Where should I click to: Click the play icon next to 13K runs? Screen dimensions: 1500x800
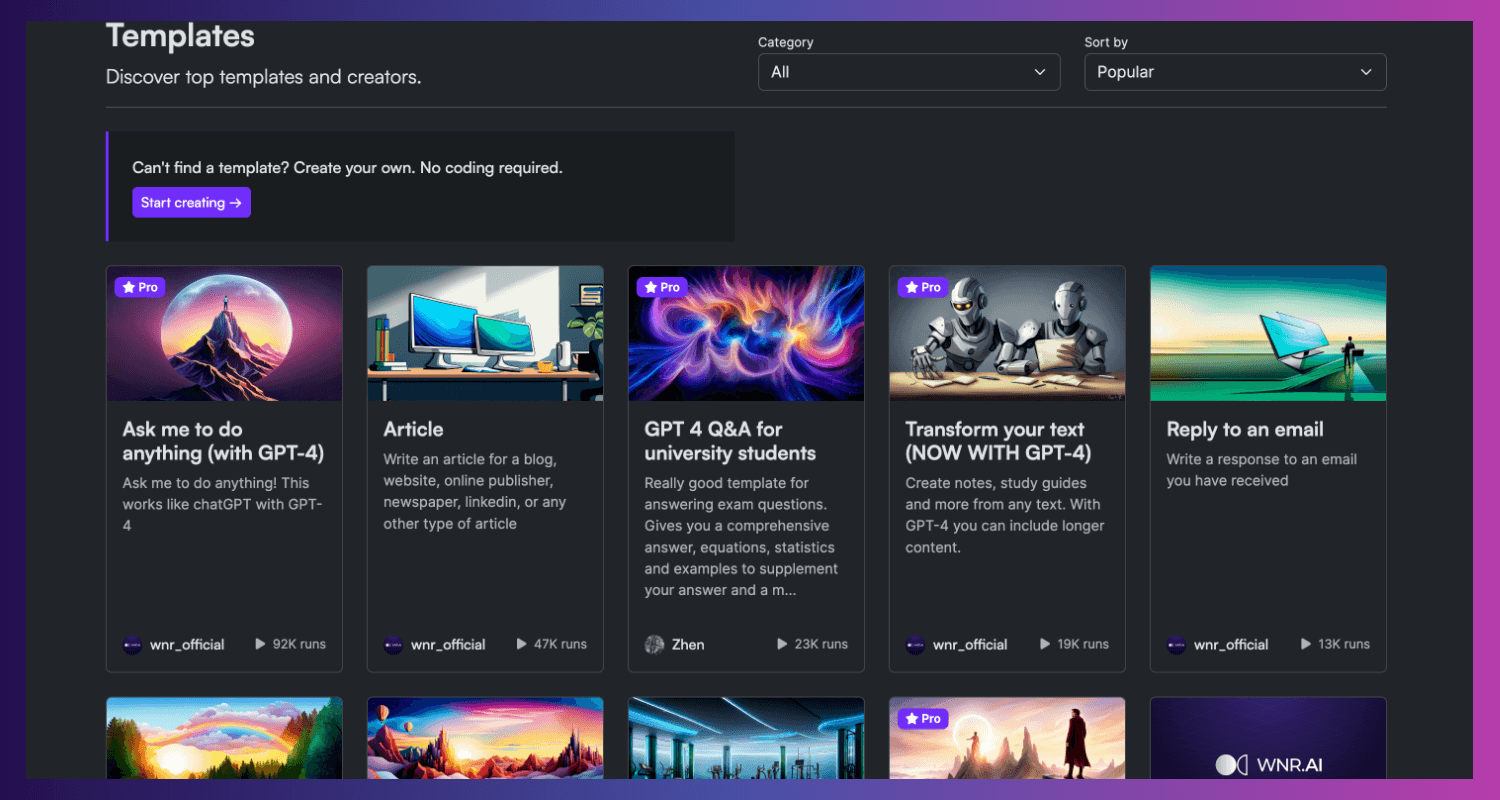tap(1306, 644)
